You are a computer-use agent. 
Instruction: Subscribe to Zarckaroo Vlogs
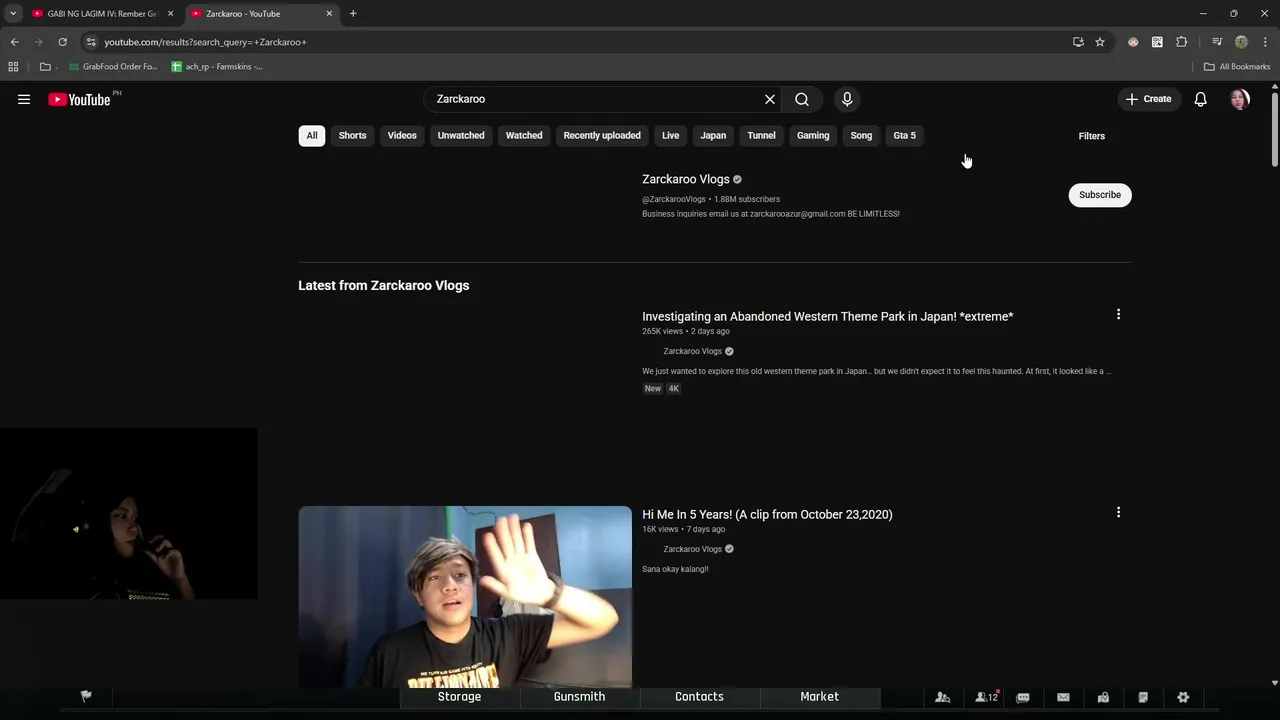(1100, 195)
